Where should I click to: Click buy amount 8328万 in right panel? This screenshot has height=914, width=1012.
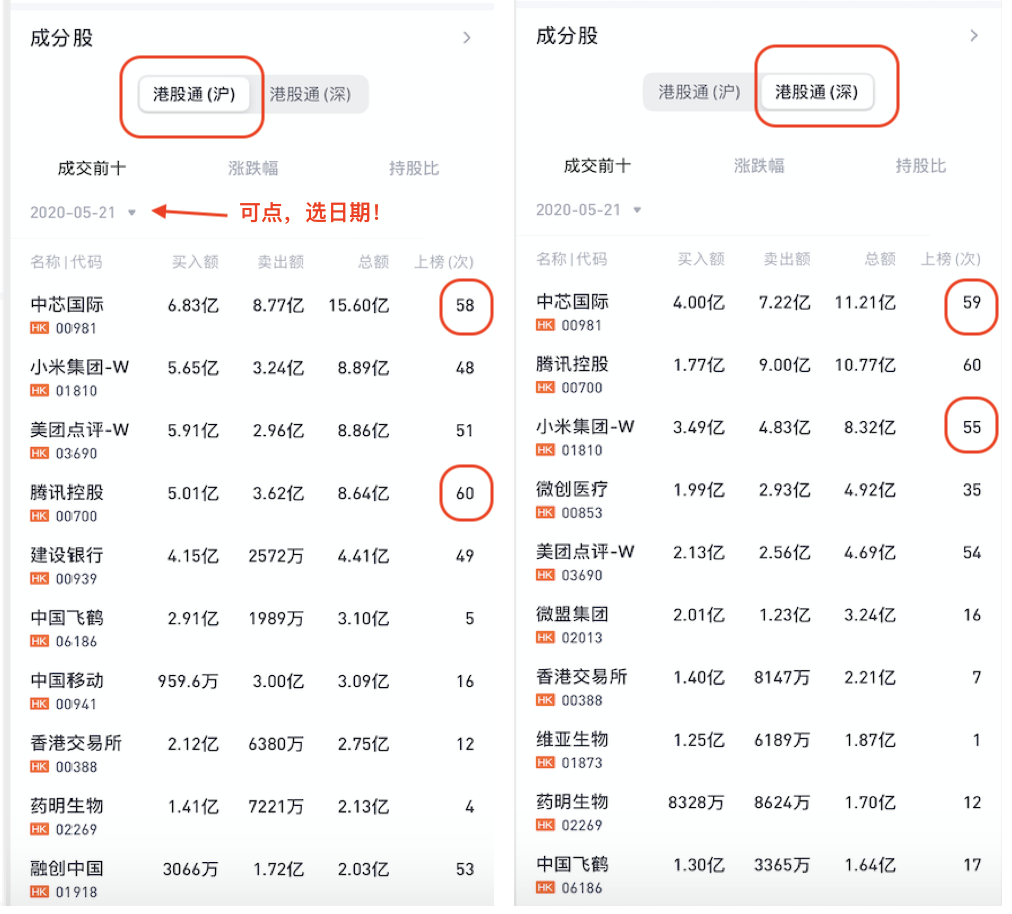(696, 802)
